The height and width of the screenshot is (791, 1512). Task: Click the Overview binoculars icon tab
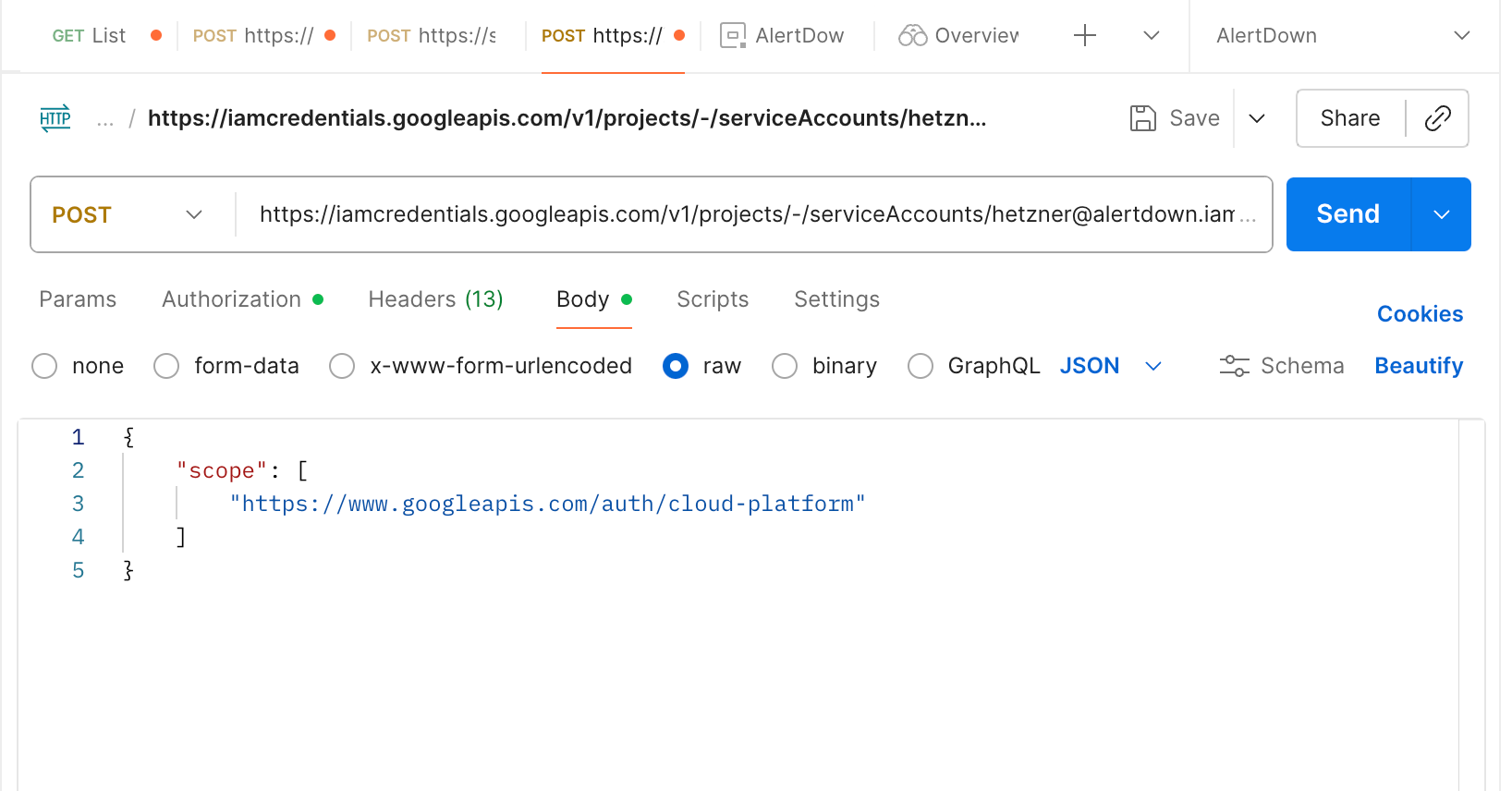pyautogui.click(x=912, y=35)
